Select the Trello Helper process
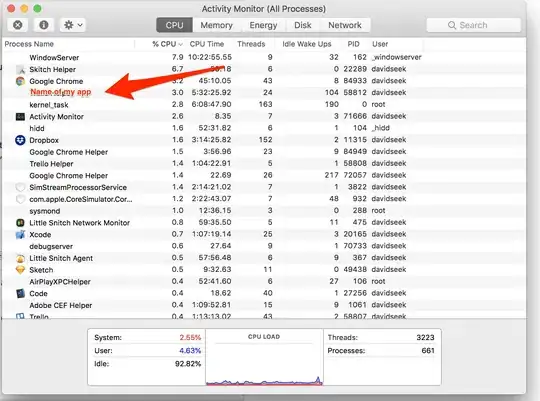The image size is (540, 401). pyautogui.click(x=264, y=163)
